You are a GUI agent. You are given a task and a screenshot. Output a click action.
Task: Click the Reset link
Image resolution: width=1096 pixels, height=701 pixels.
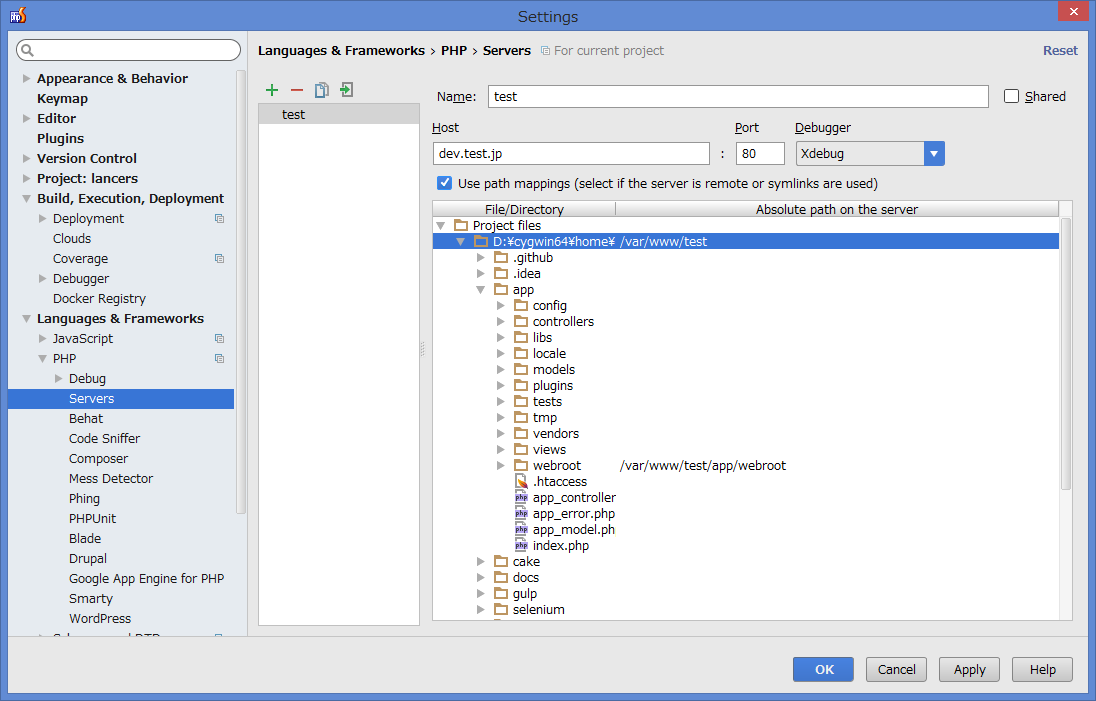point(1060,50)
